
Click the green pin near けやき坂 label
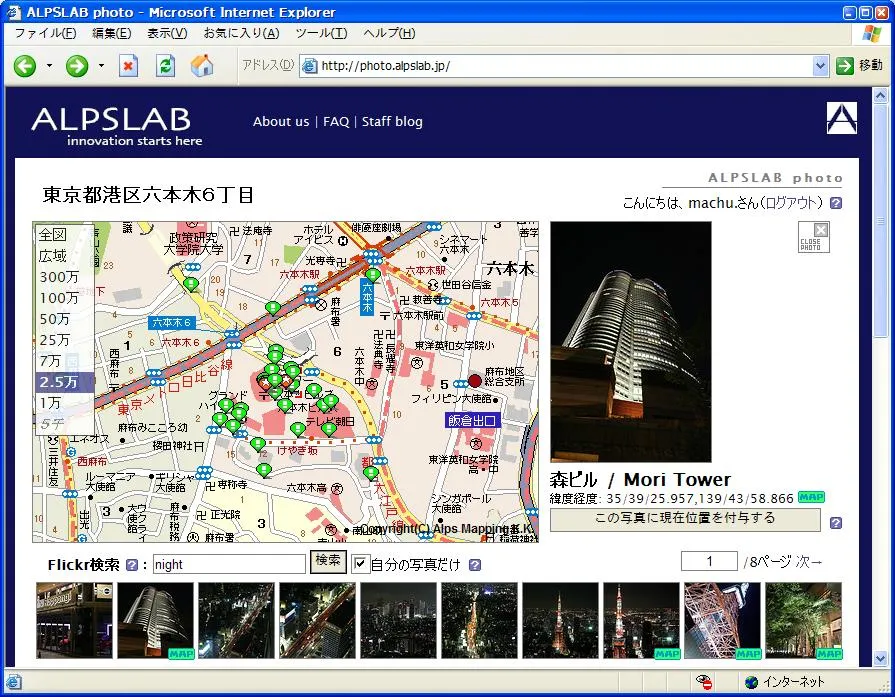tap(258, 444)
